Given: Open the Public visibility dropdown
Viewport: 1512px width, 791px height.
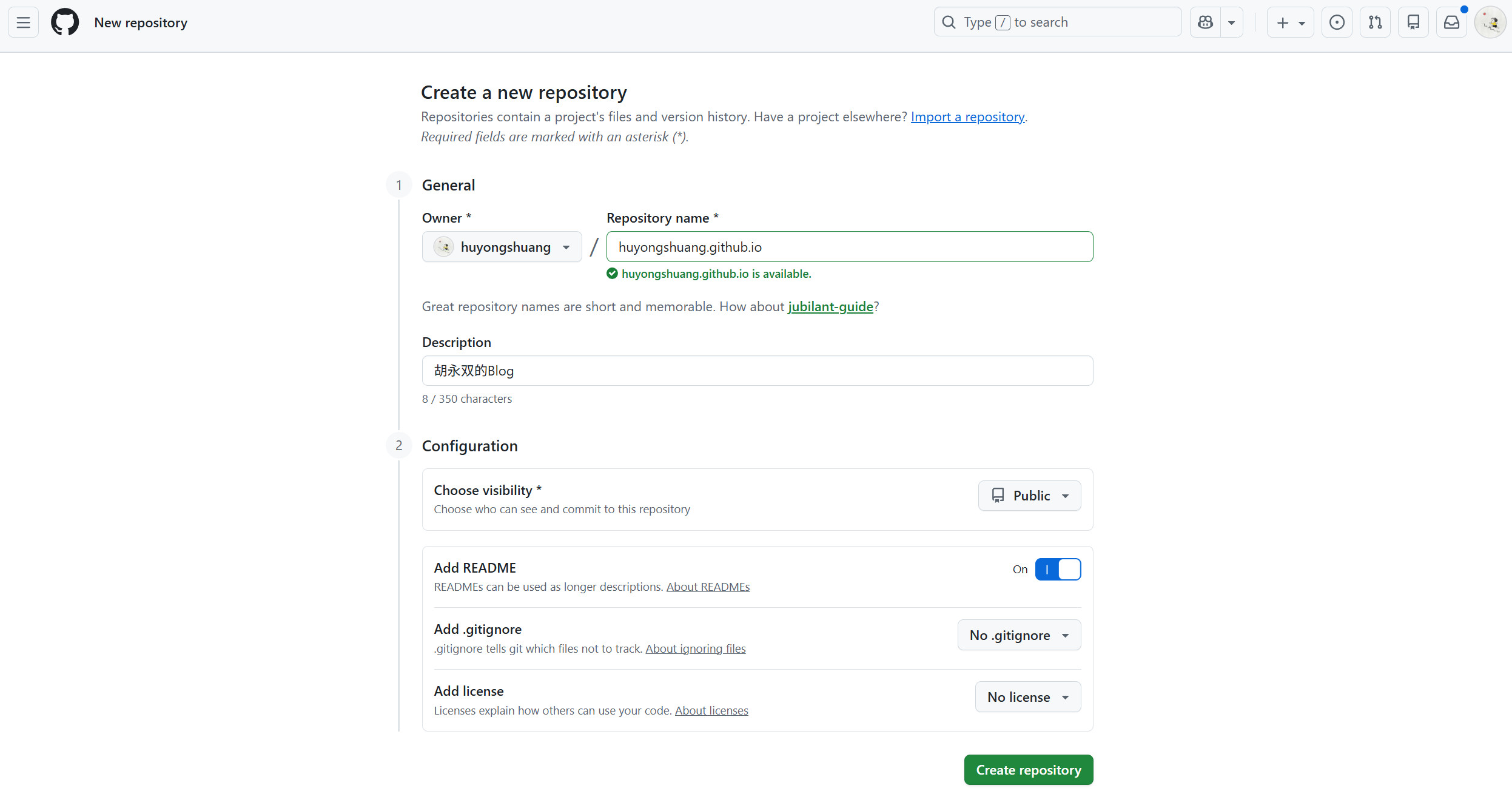Looking at the screenshot, I should click(x=1029, y=496).
